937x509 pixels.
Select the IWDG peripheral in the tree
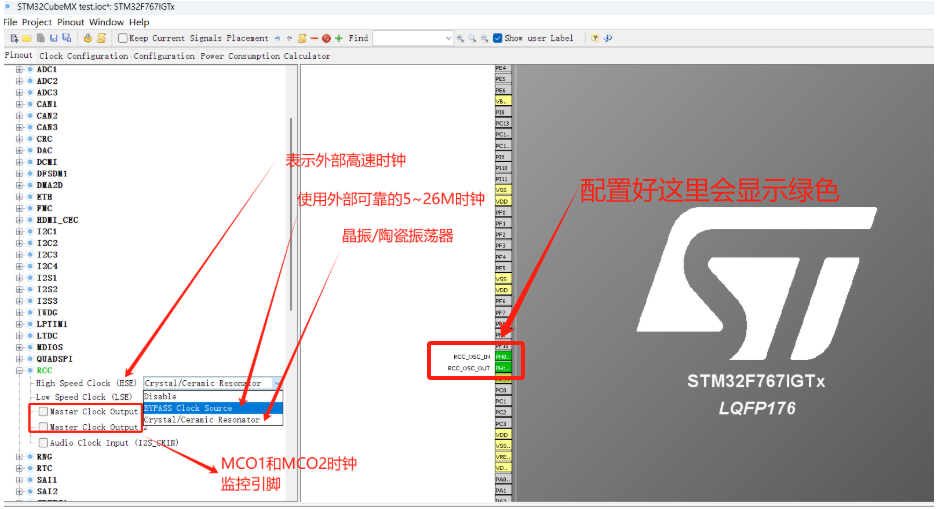point(47,312)
